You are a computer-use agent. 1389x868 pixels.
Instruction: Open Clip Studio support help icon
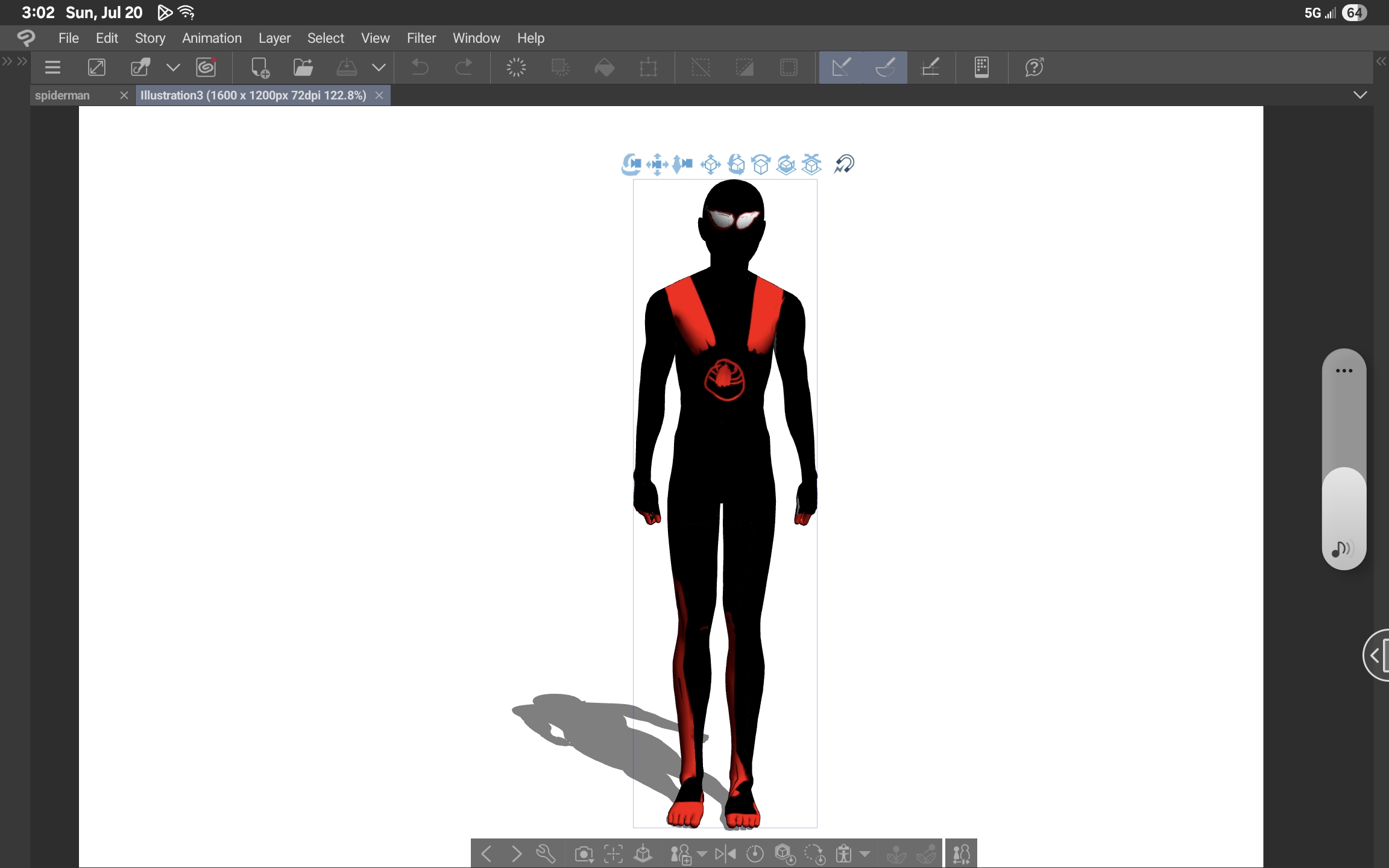pyautogui.click(x=1035, y=68)
